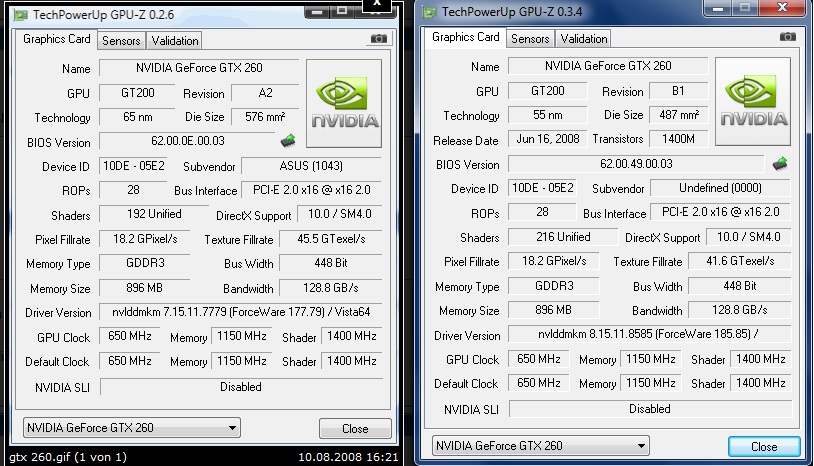Click the Shaders value 216 Unified
The image size is (814, 466).
pos(563,237)
